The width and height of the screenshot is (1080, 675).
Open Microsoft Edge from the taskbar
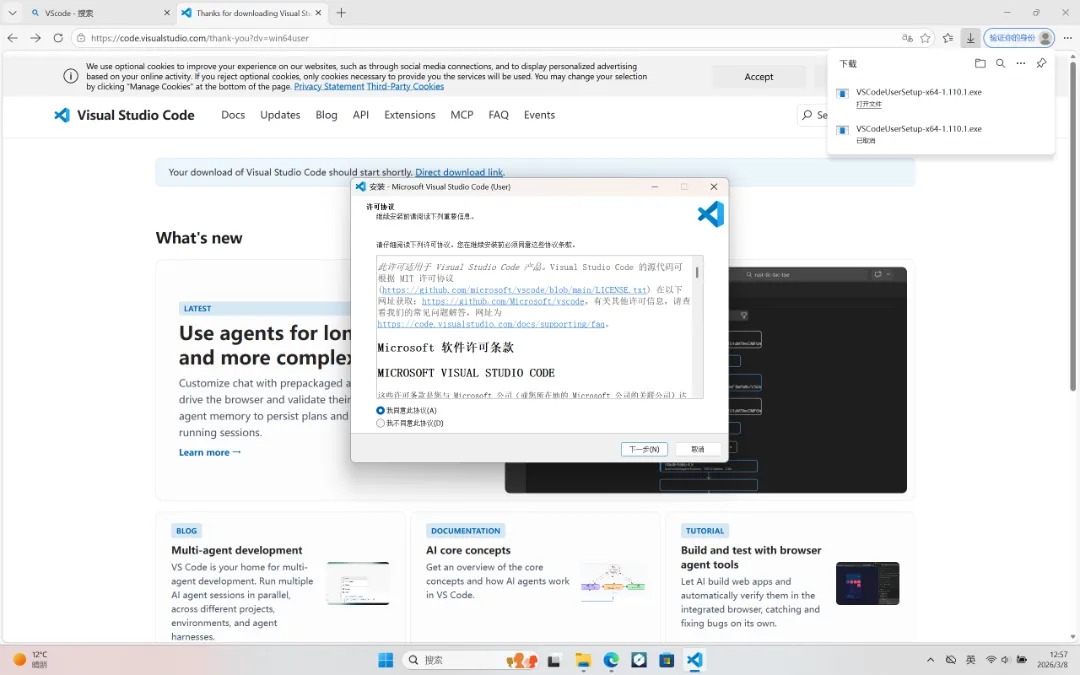[x=611, y=660]
